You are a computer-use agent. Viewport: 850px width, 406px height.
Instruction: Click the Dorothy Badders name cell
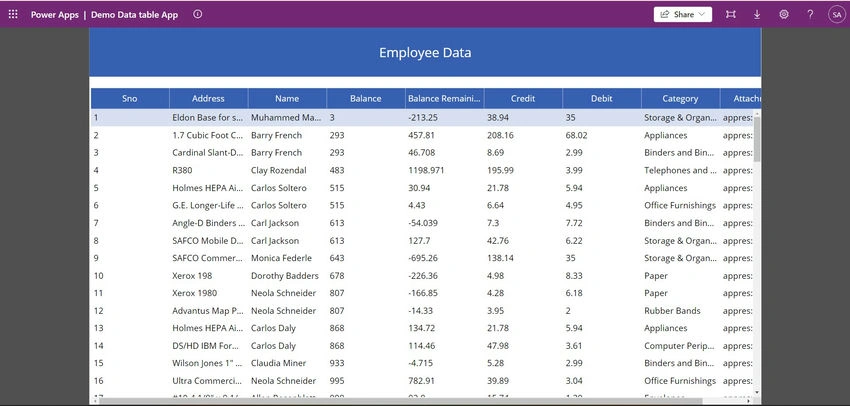[285, 275]
